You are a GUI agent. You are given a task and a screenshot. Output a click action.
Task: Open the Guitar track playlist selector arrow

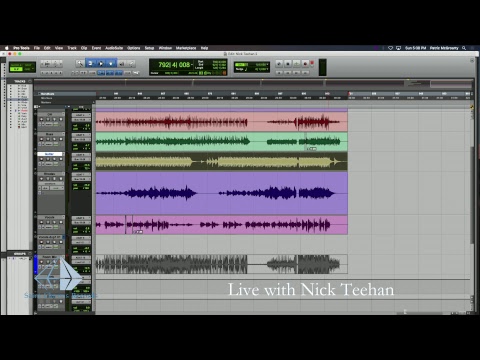[63, 154]
